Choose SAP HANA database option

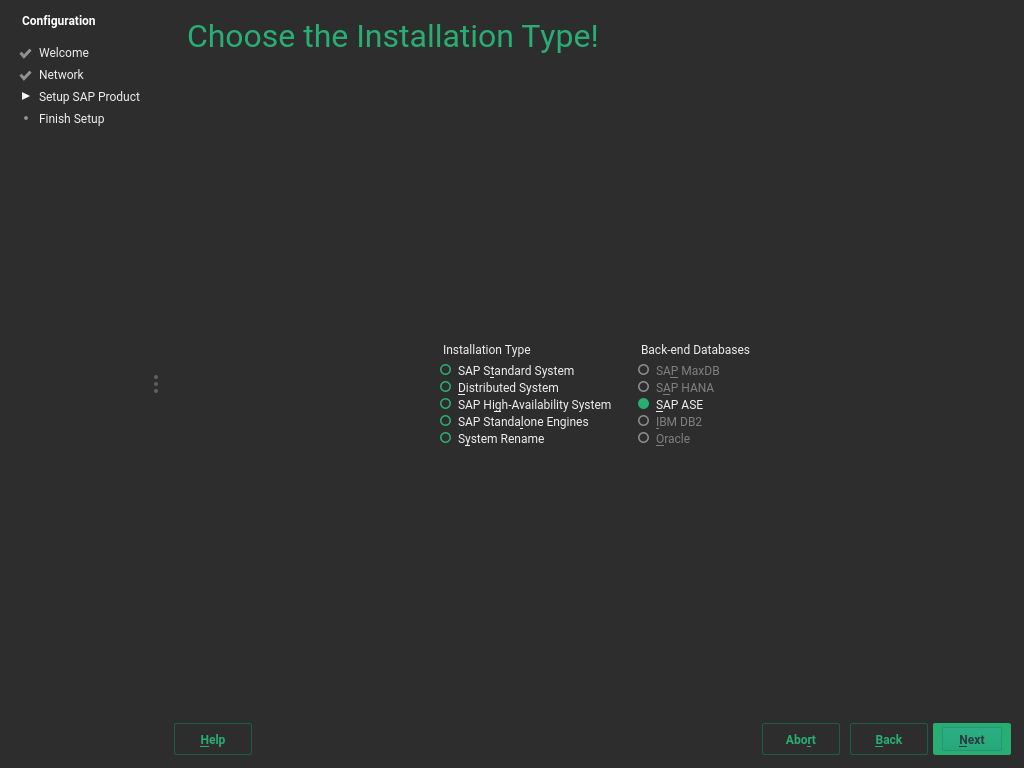coord(644,387)
